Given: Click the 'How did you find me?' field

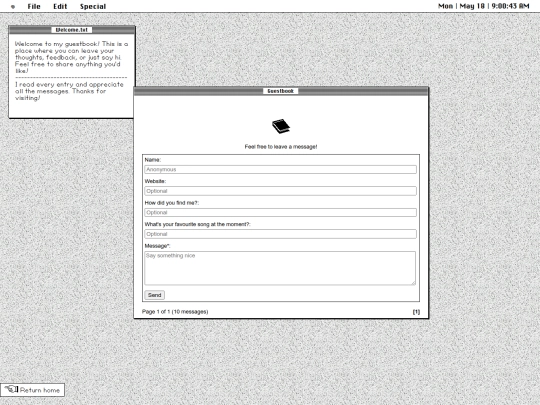Looking at the screenshot, I should pyautogui.click(x=280, y=212).
